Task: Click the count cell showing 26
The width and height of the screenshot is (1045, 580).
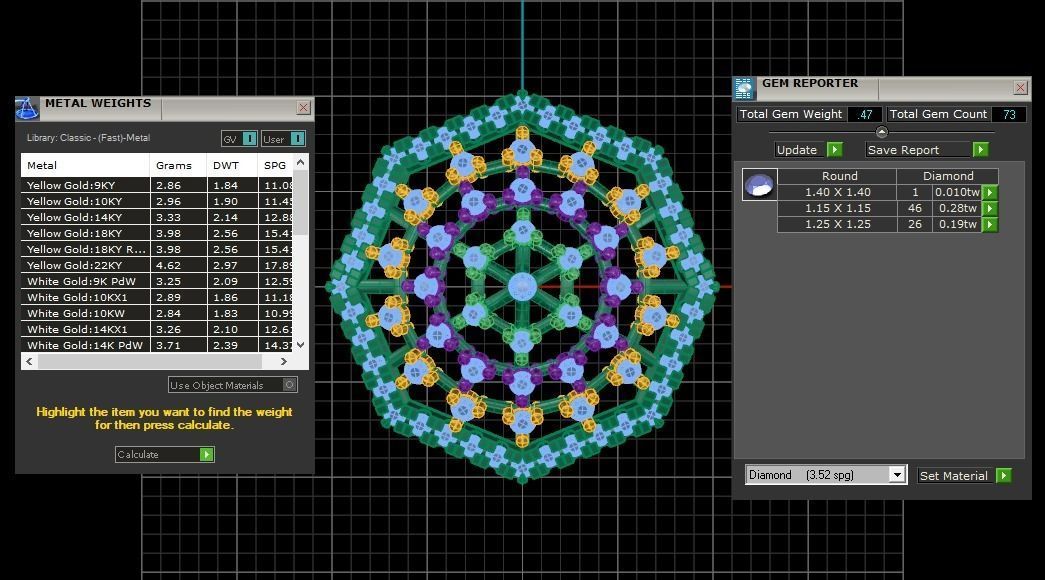Action: [914, 225]
